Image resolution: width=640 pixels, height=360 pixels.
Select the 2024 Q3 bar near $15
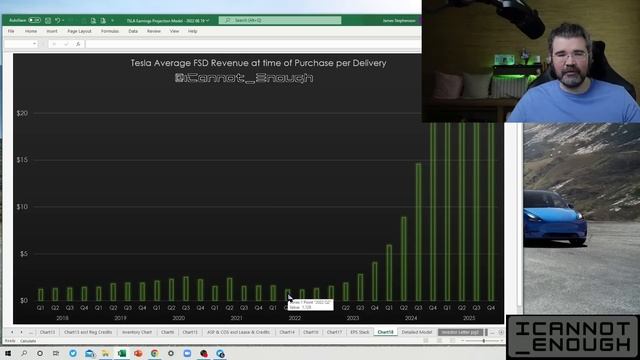pos(418,232)
